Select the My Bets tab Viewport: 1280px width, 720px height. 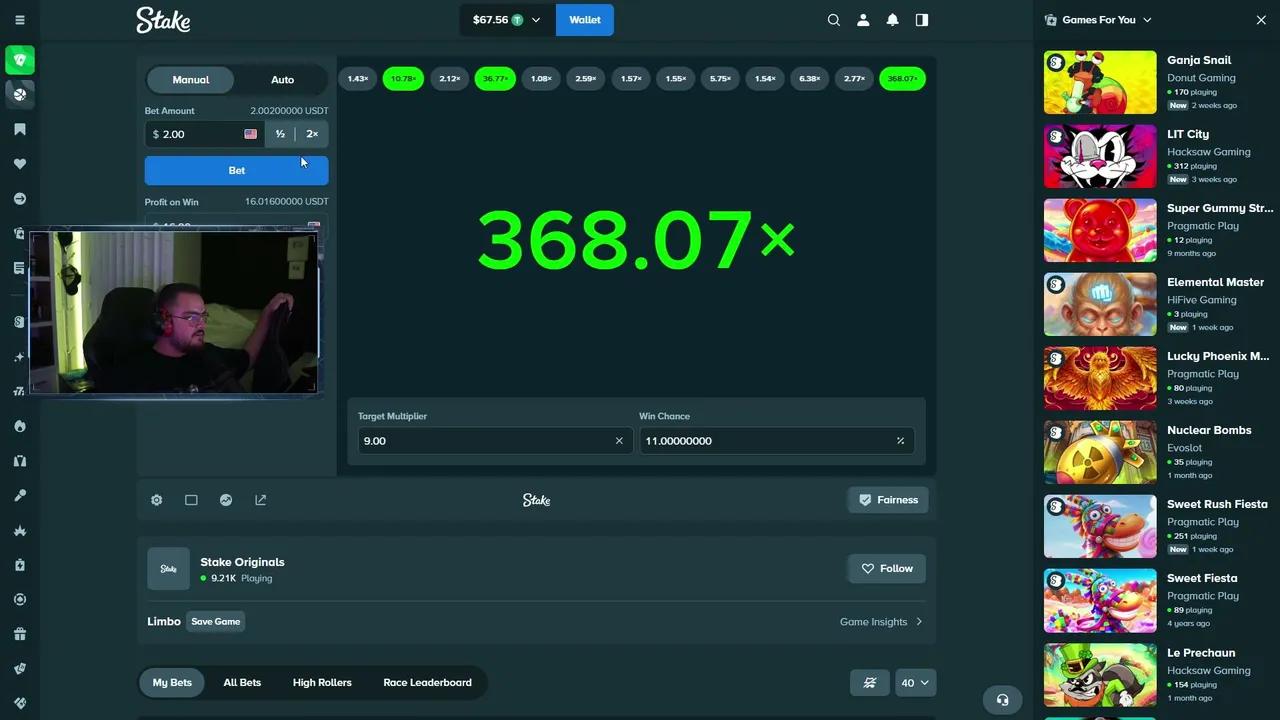click(x=172, y=683)
